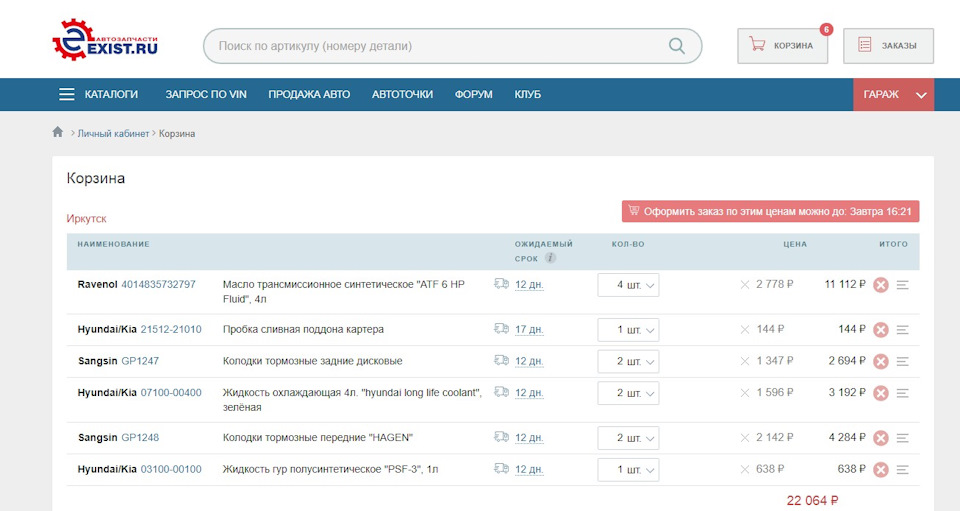This screenshot has width=960, height=511.
Task: Open part number 4014835732797 link
Action: point(159,285)
